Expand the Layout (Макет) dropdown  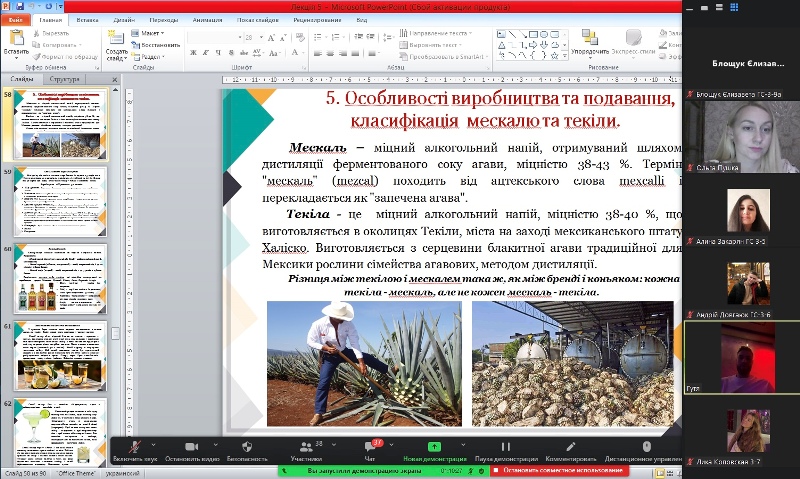click(151, 33)
